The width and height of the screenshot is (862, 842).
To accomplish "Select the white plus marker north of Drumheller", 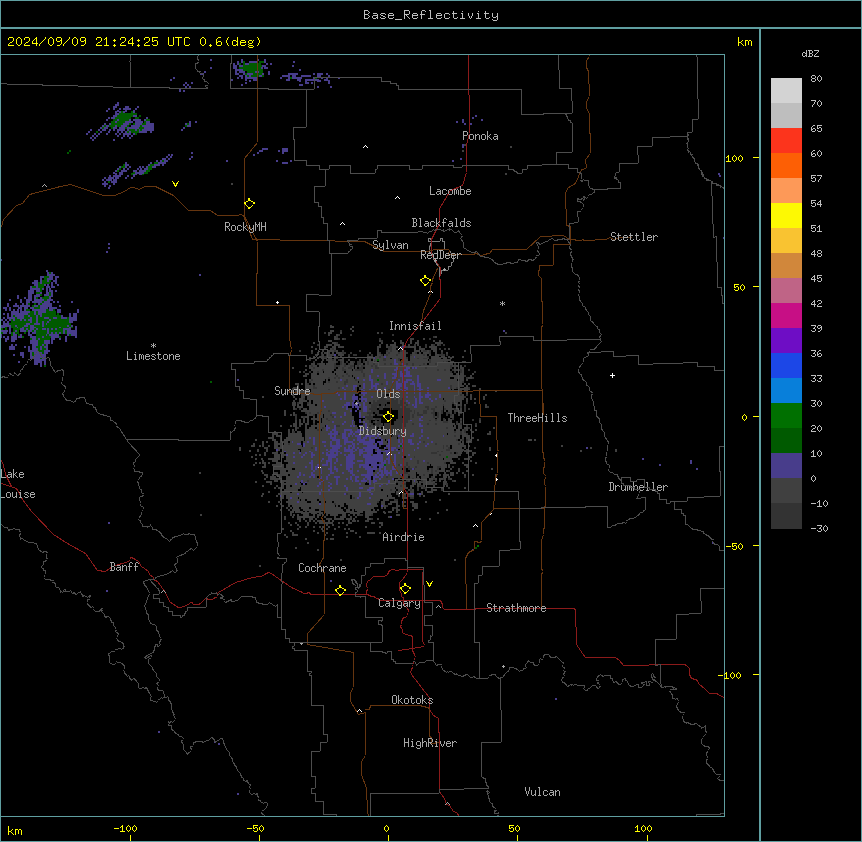I will point(612,375).
